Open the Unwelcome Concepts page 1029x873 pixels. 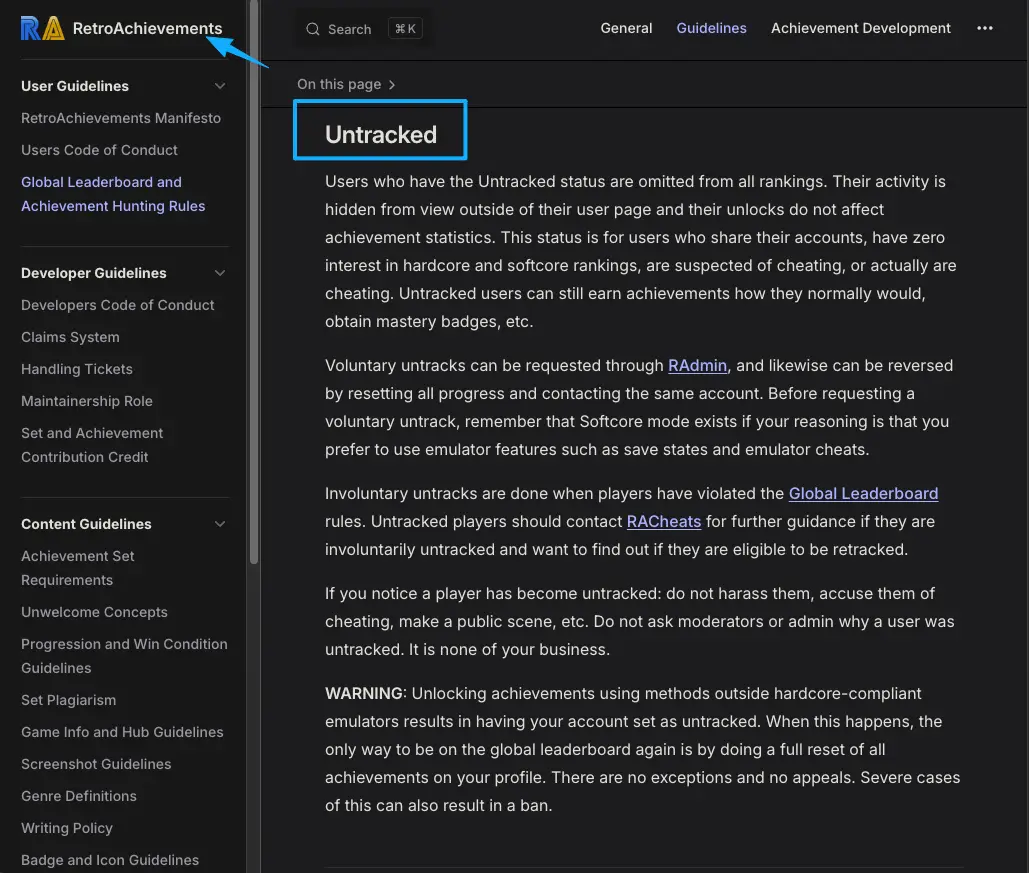coord(94,612)
